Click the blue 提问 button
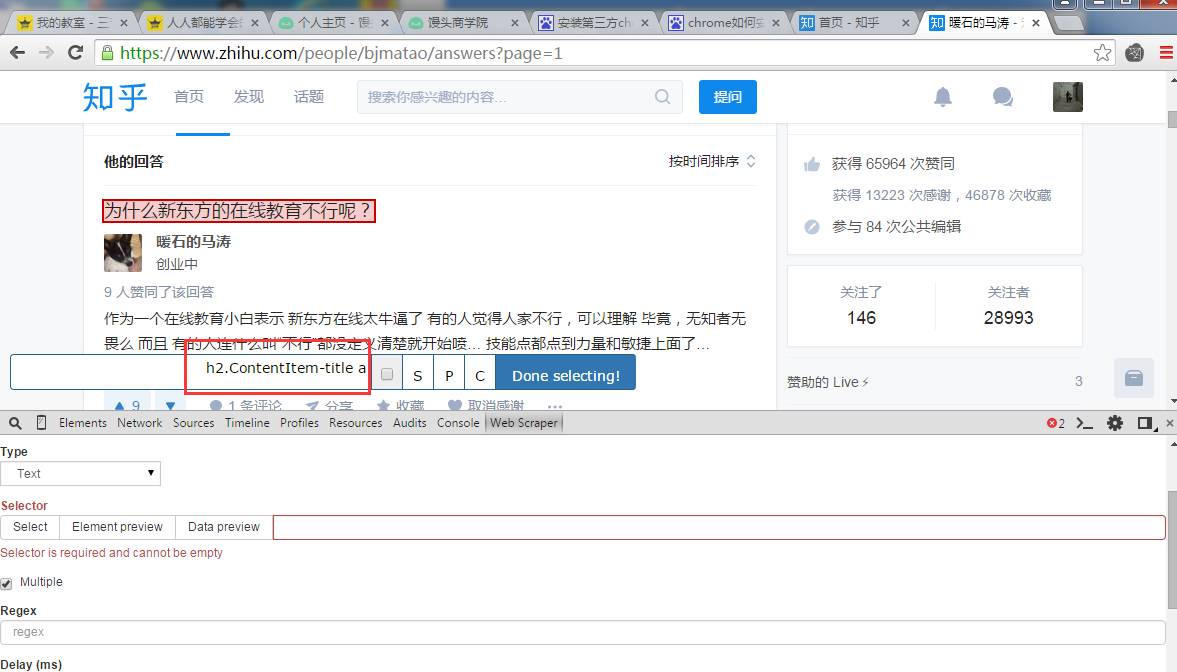This screenshot has height=672, width=1177. (727, 97)
